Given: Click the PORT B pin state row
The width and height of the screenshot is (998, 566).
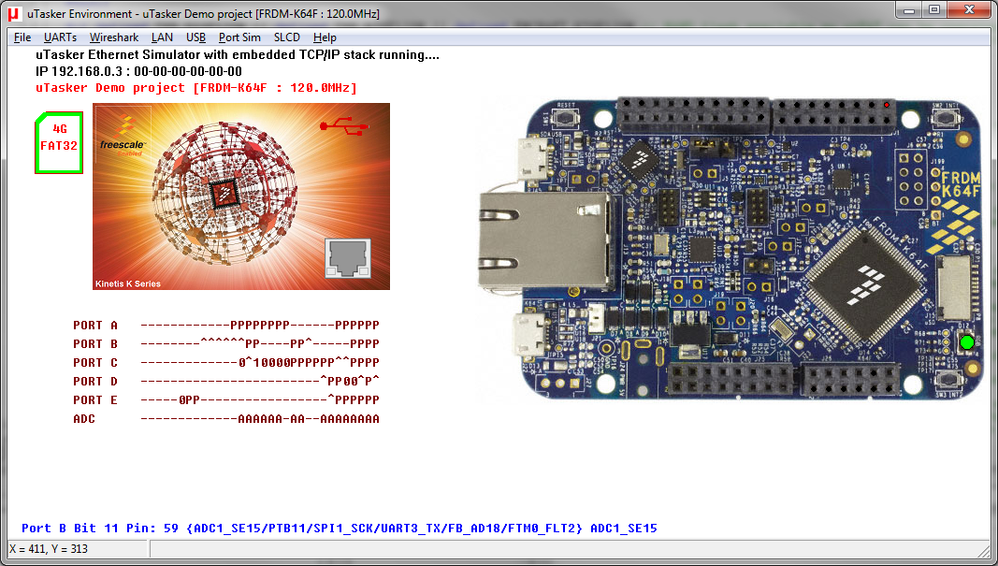Looking at the screenshot, I should (x=260, y=344).
